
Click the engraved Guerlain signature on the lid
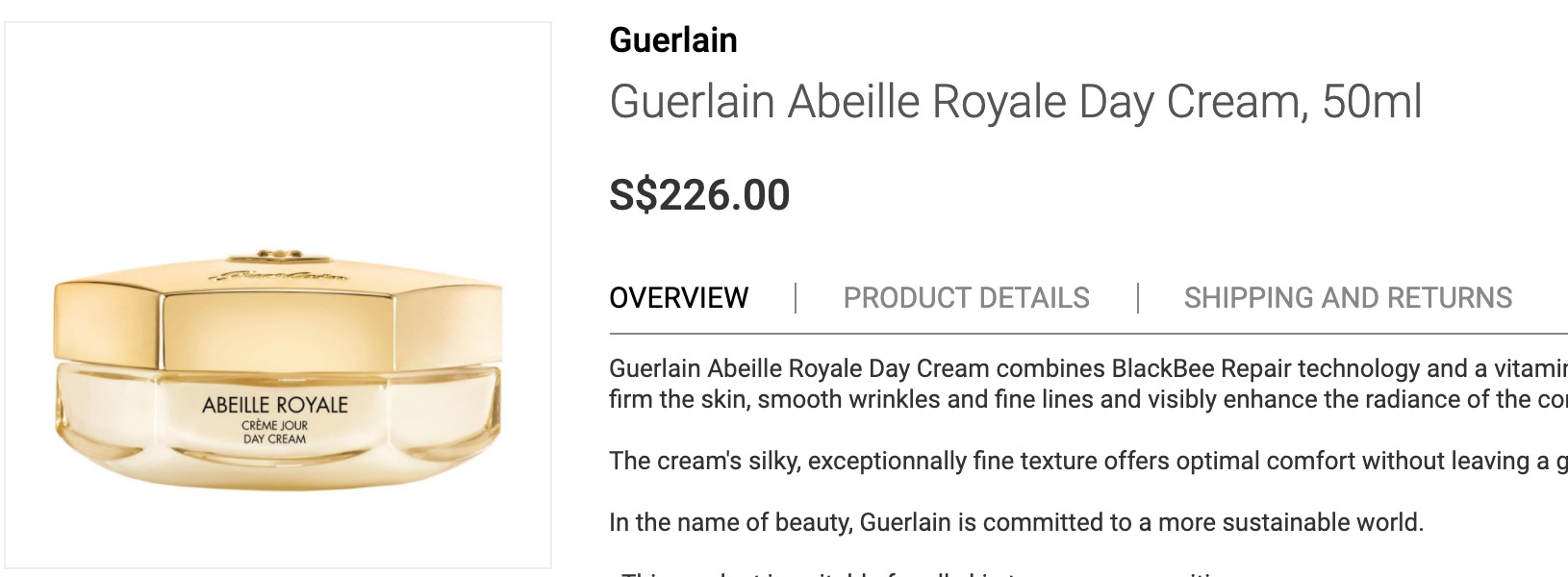pyautogui.click(x=275, y=277)
